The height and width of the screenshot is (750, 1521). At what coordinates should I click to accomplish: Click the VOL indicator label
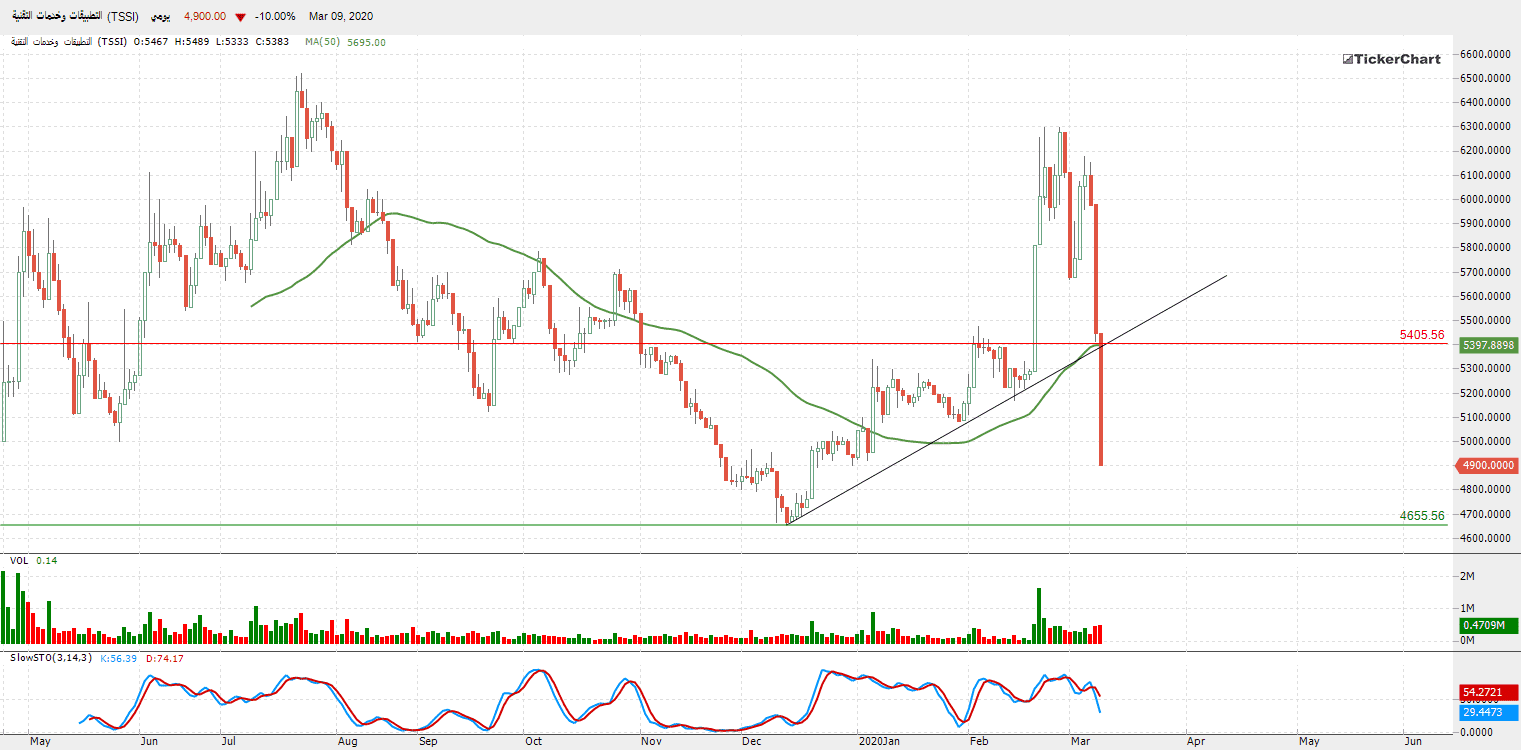(x=19, y=561)
